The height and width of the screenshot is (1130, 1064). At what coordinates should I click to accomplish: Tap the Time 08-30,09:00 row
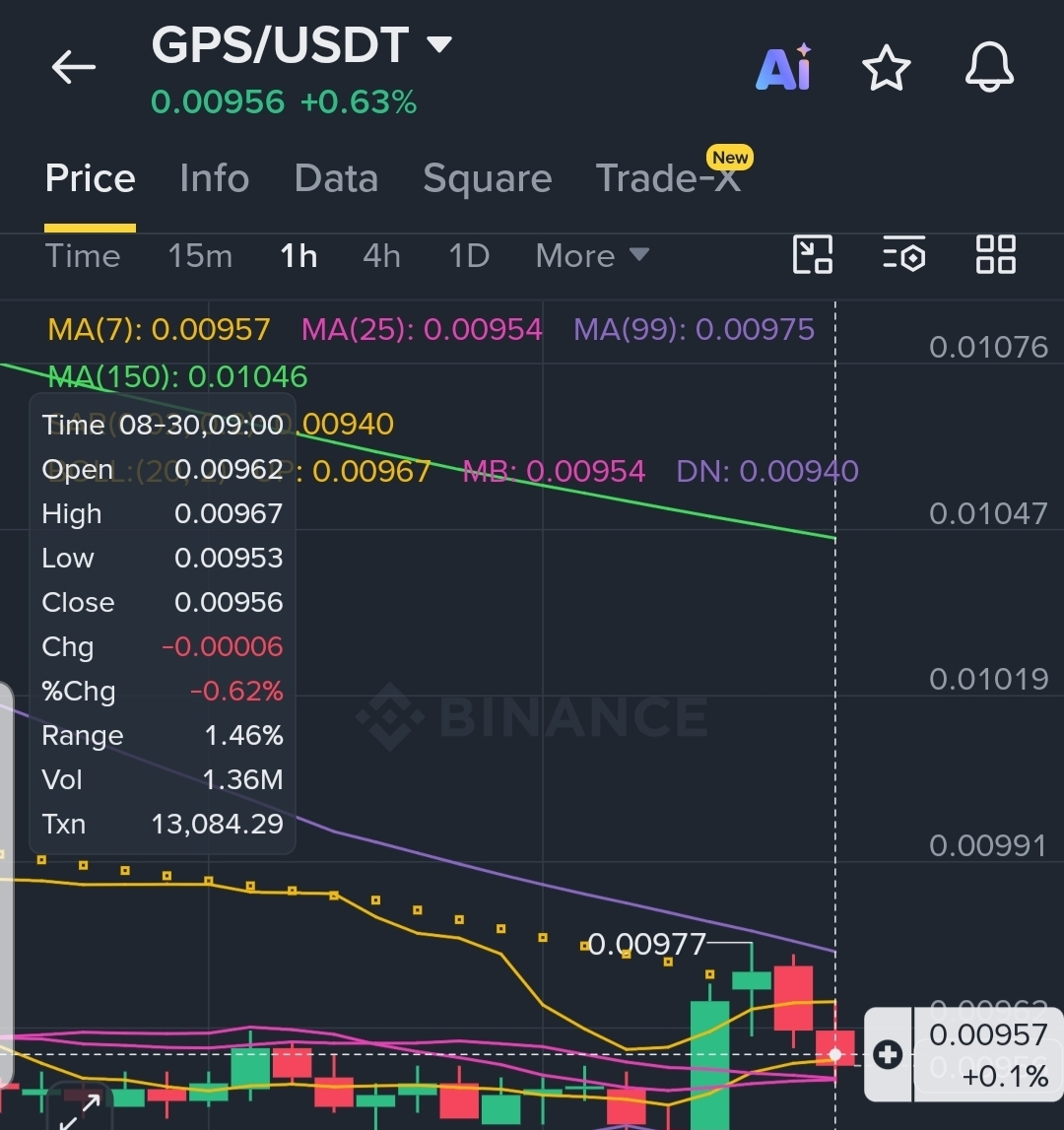163,425
